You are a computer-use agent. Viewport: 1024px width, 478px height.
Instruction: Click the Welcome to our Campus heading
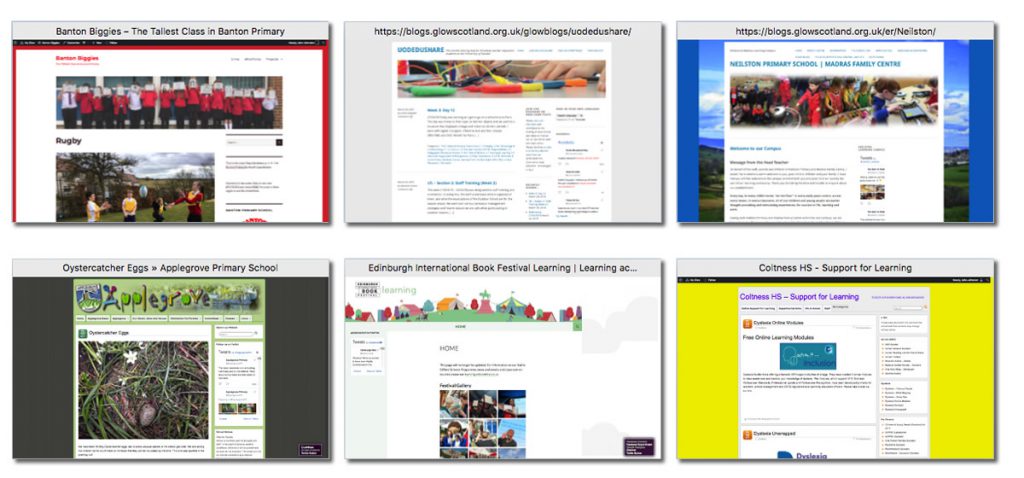(757, 149)
